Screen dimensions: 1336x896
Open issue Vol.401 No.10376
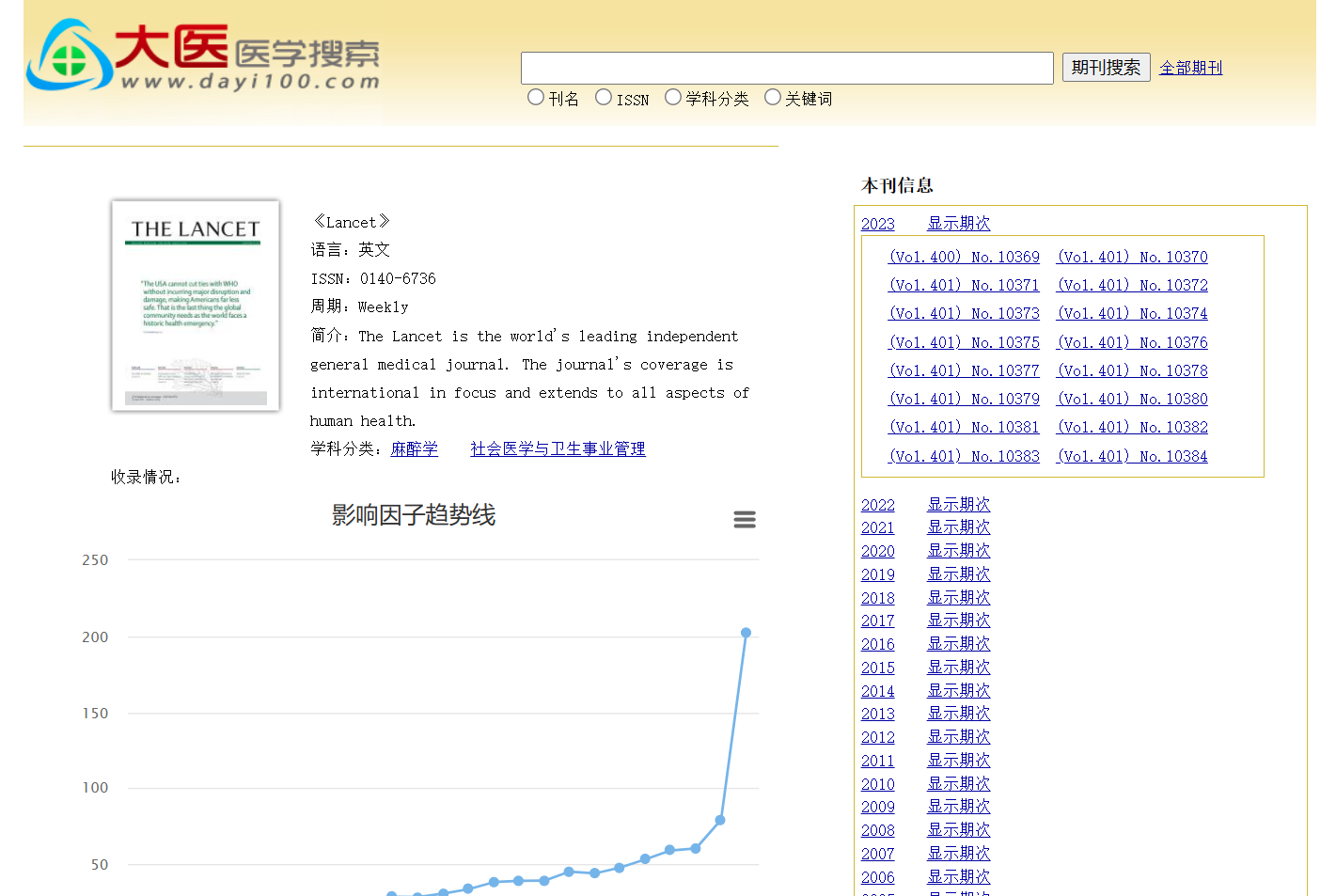pos(1132,343)
